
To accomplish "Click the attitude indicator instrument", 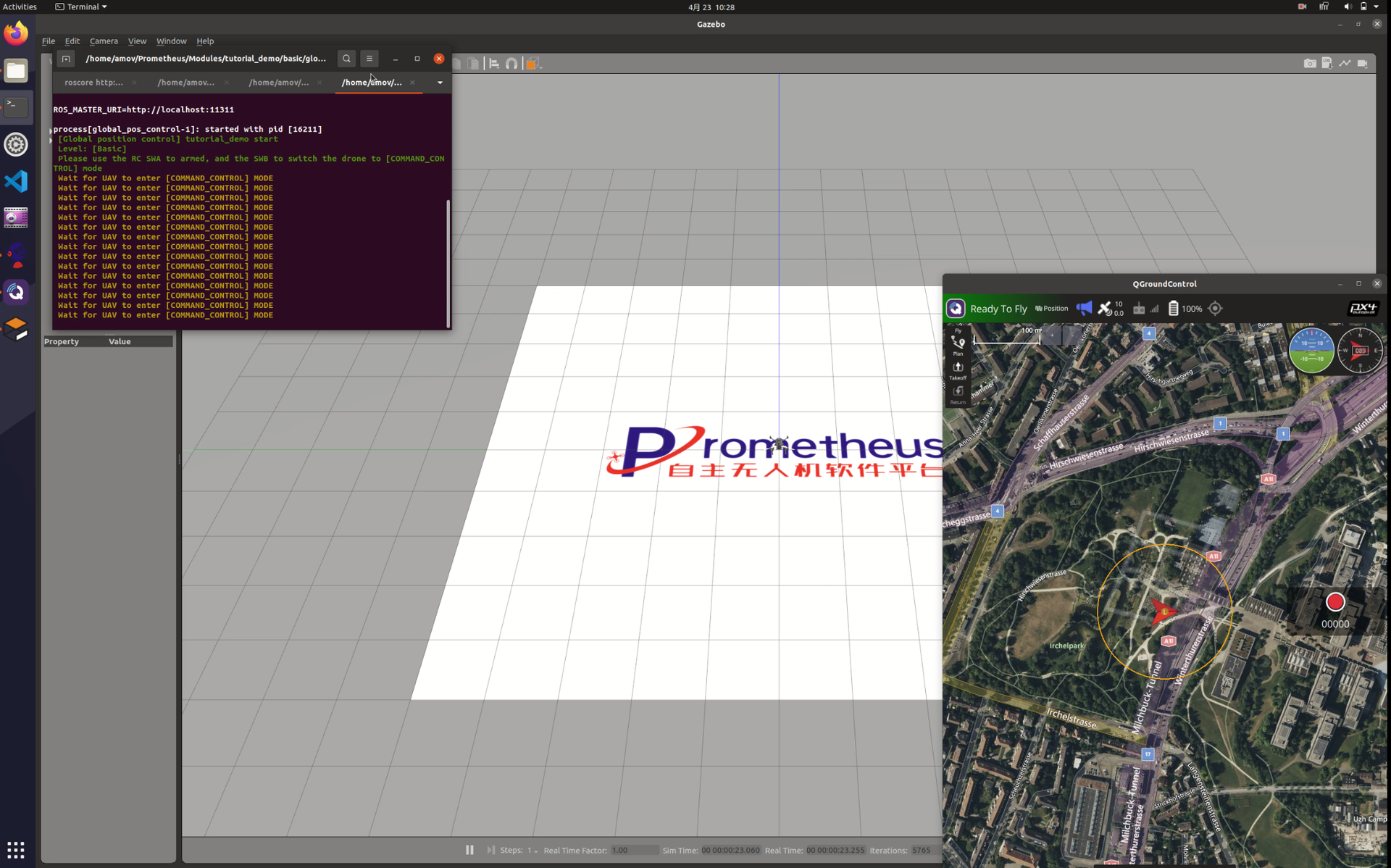I will [x=1311, y=351].
